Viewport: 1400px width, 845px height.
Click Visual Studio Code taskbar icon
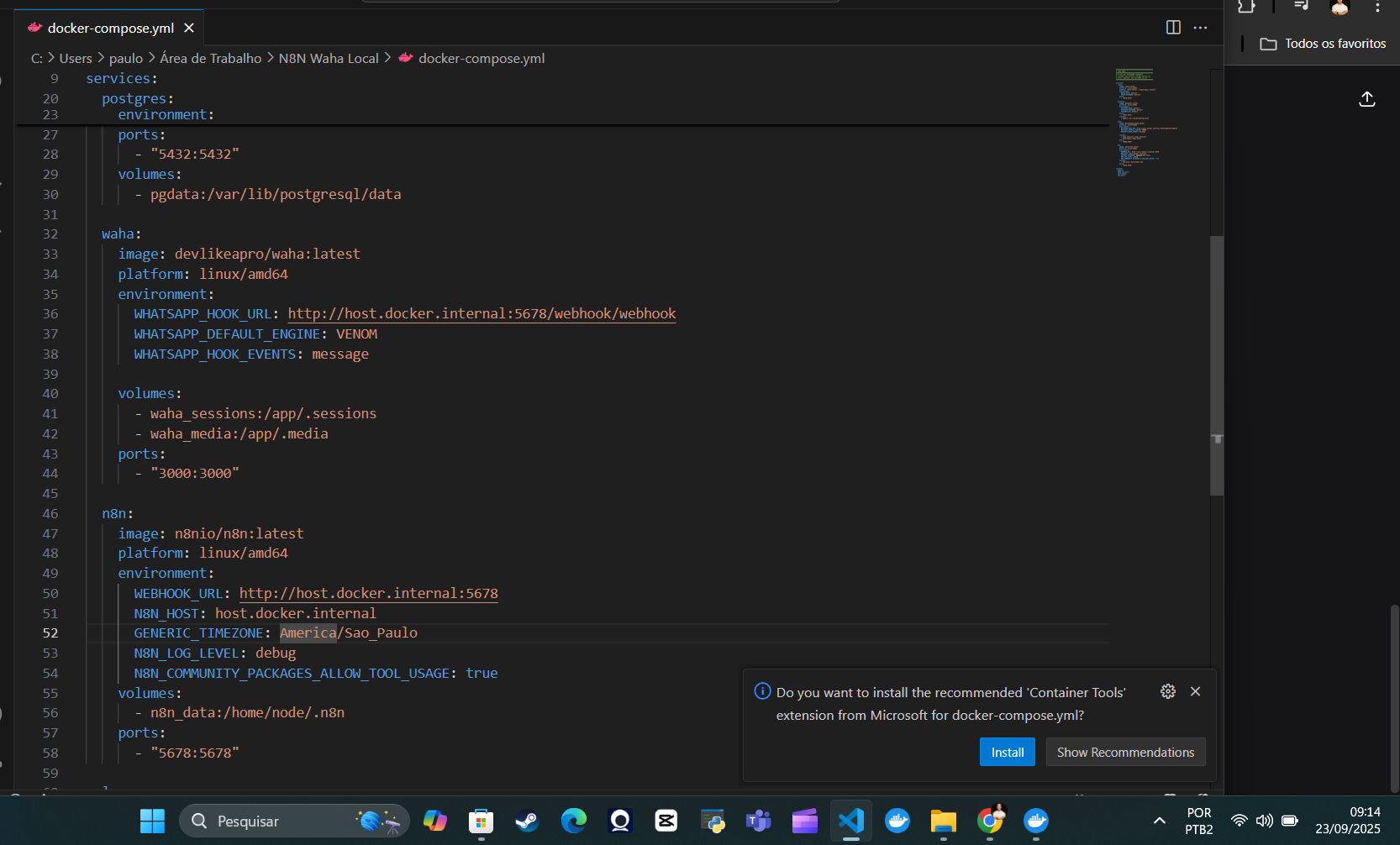tap(851, 821)
